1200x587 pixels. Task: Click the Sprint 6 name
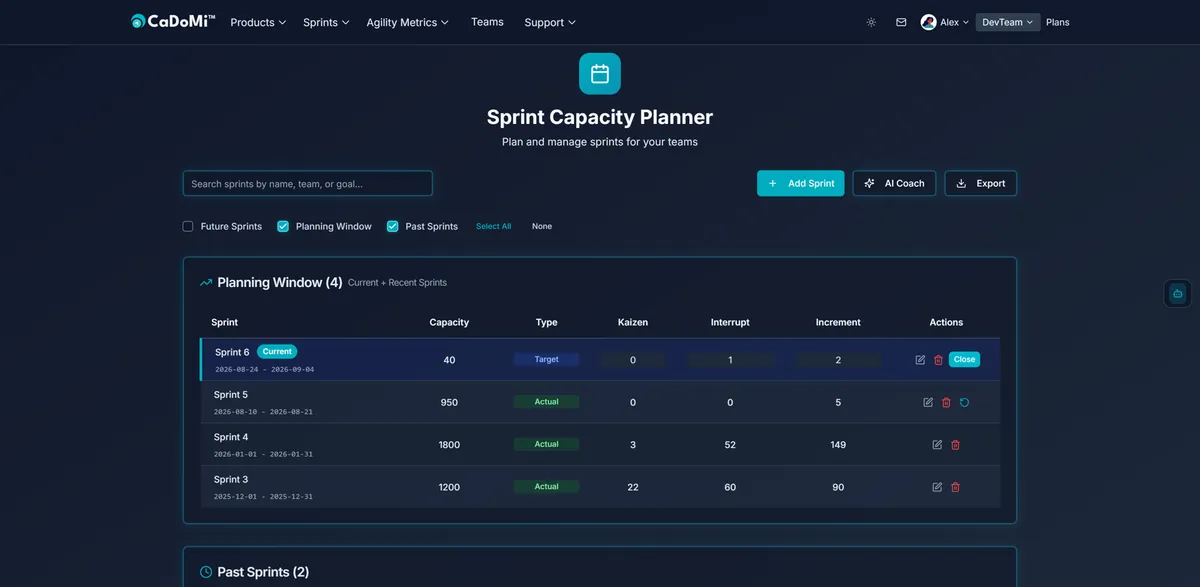point(232,352)
